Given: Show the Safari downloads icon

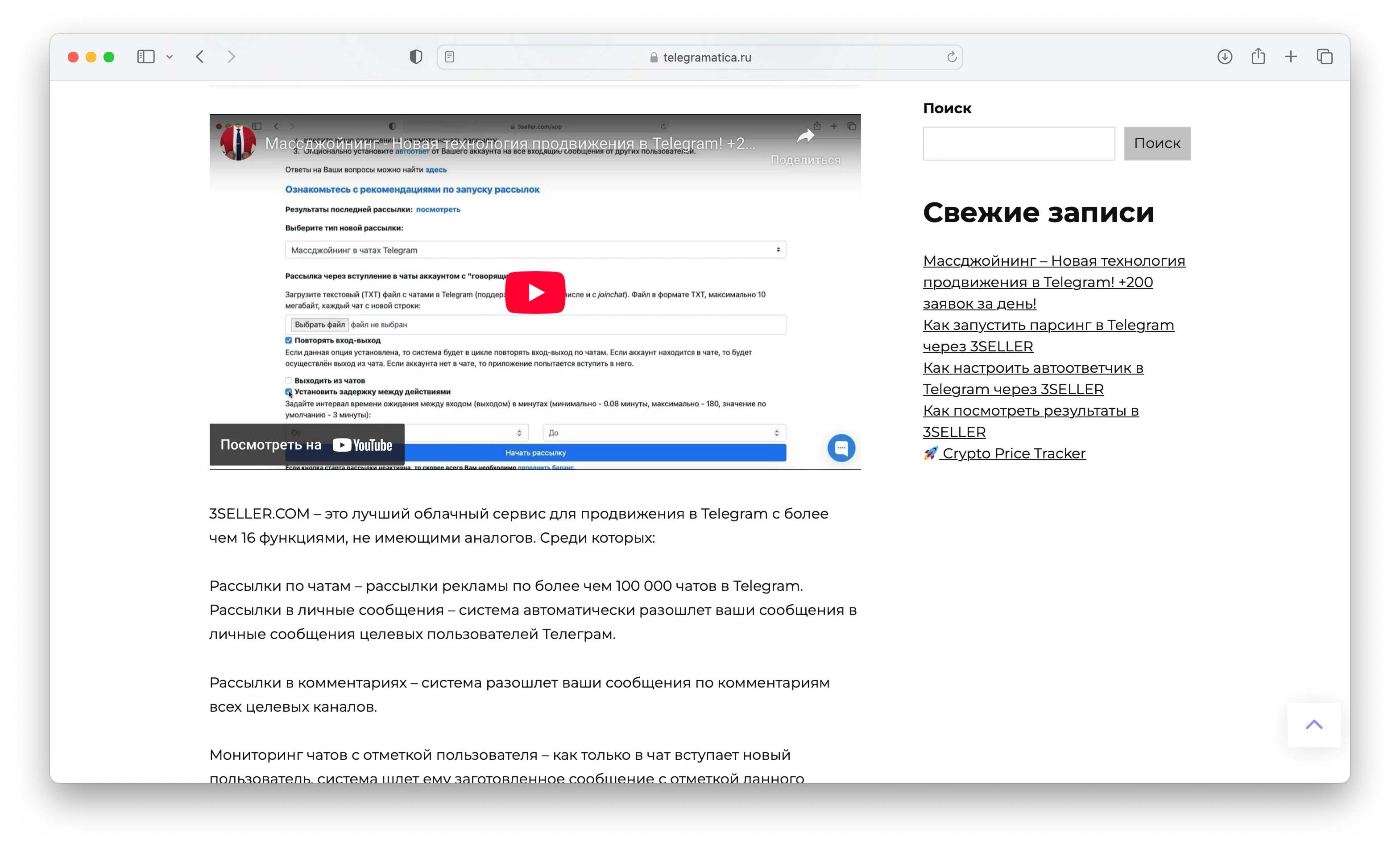Looking at the screenshot, I should 1224,57.
